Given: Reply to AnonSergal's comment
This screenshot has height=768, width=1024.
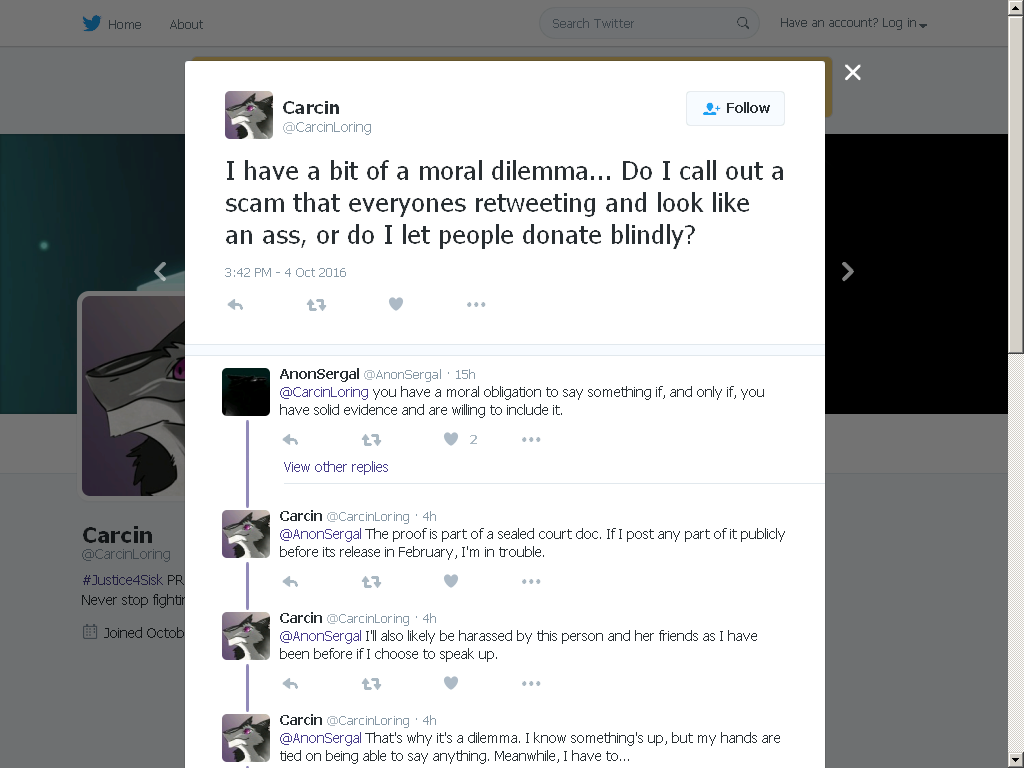Looking at the screenshot, I should pyautogui.click(x=291, y=440).
